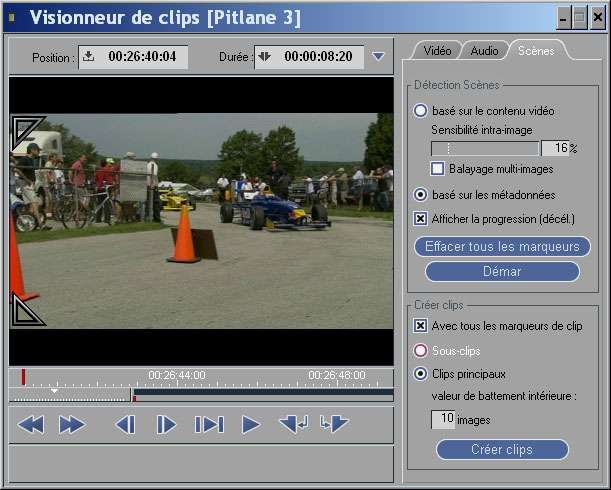Select the Scènes tab
Viewport: 611px width, 490px height.
[x=536, y=51]
